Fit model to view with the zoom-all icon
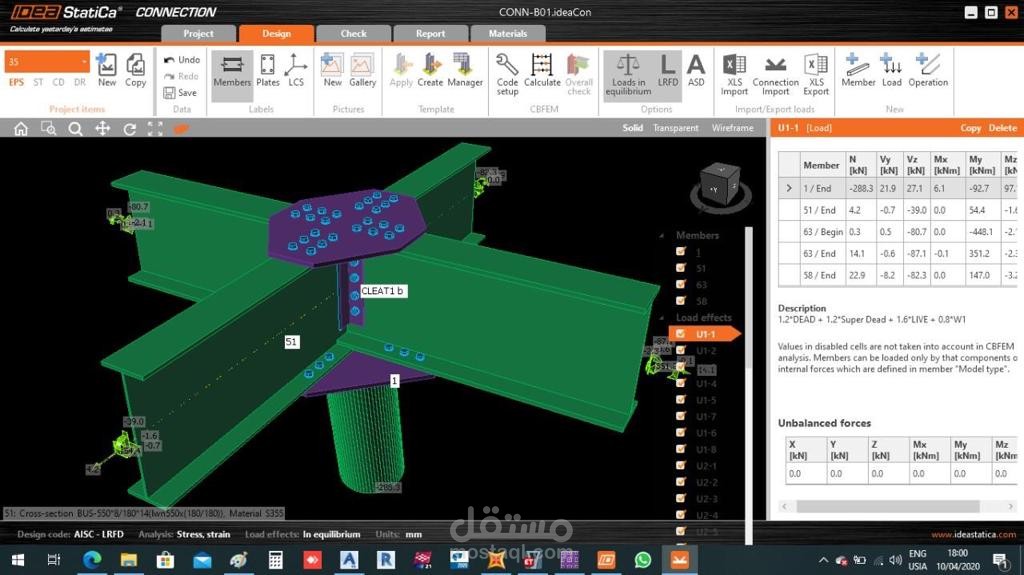1024x575 pixels. tap(155, 129)
